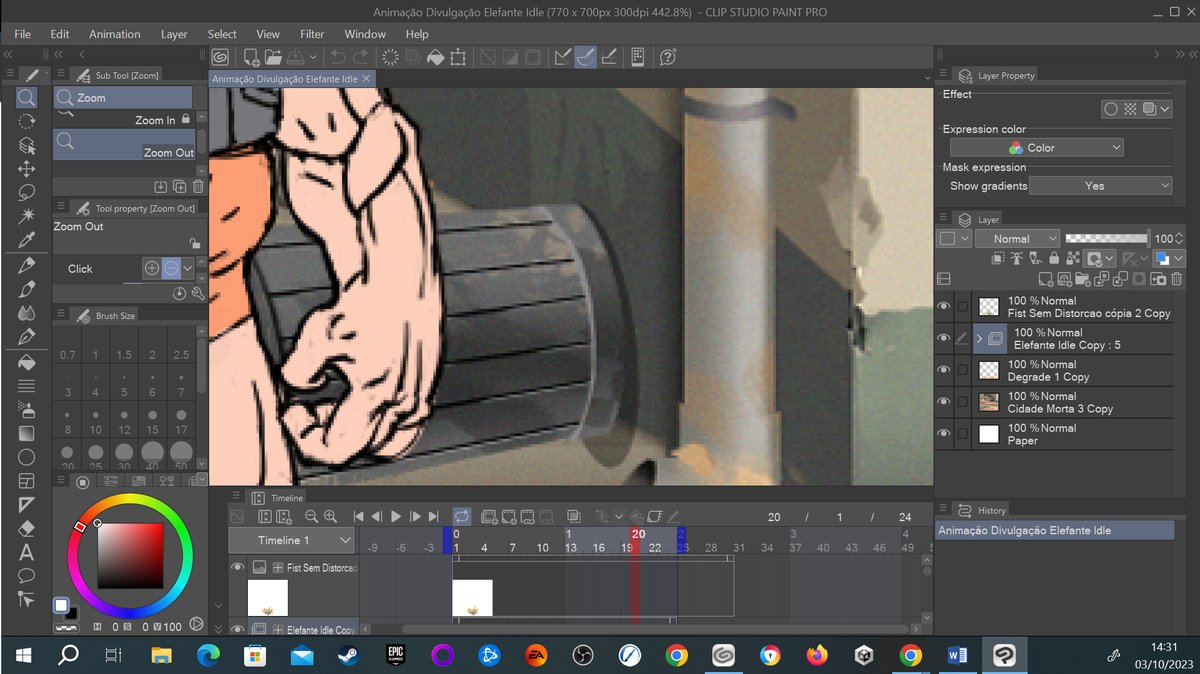Select the Move layer tool

pyautogui.click(x=27, y=168)
